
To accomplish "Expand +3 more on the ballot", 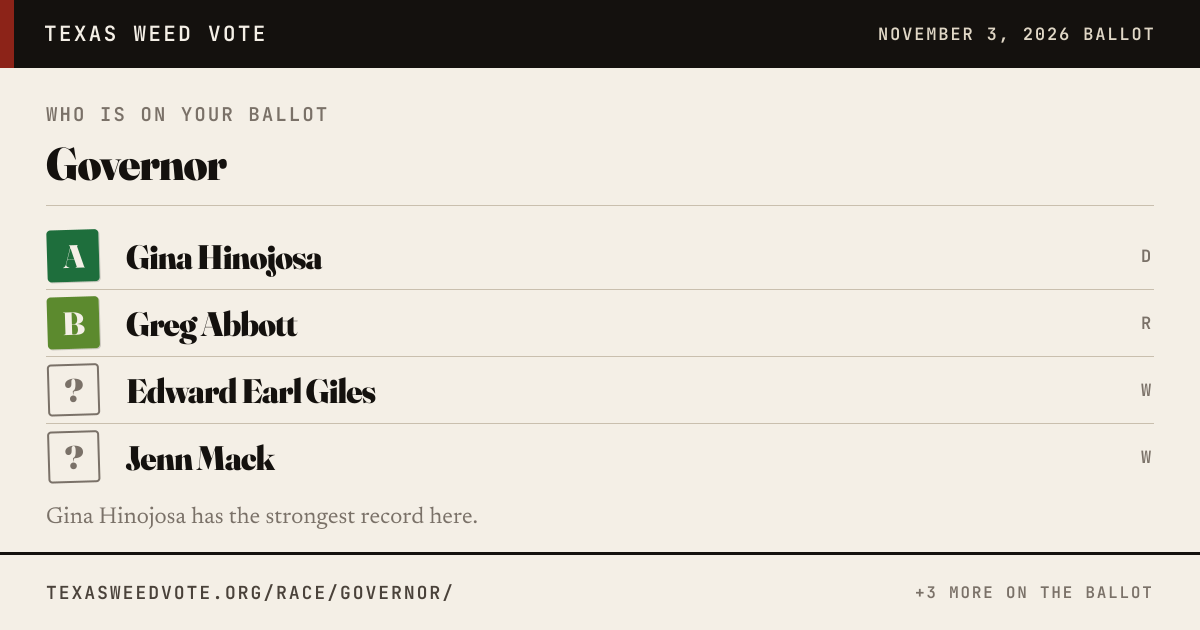I will click(x=1034, y=593).
